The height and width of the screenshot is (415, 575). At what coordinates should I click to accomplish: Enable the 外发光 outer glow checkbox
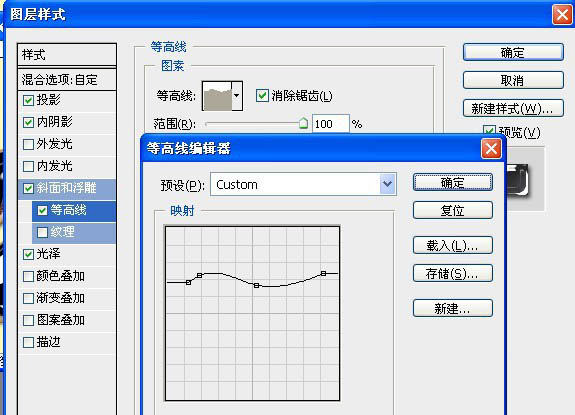pos(28,144)
